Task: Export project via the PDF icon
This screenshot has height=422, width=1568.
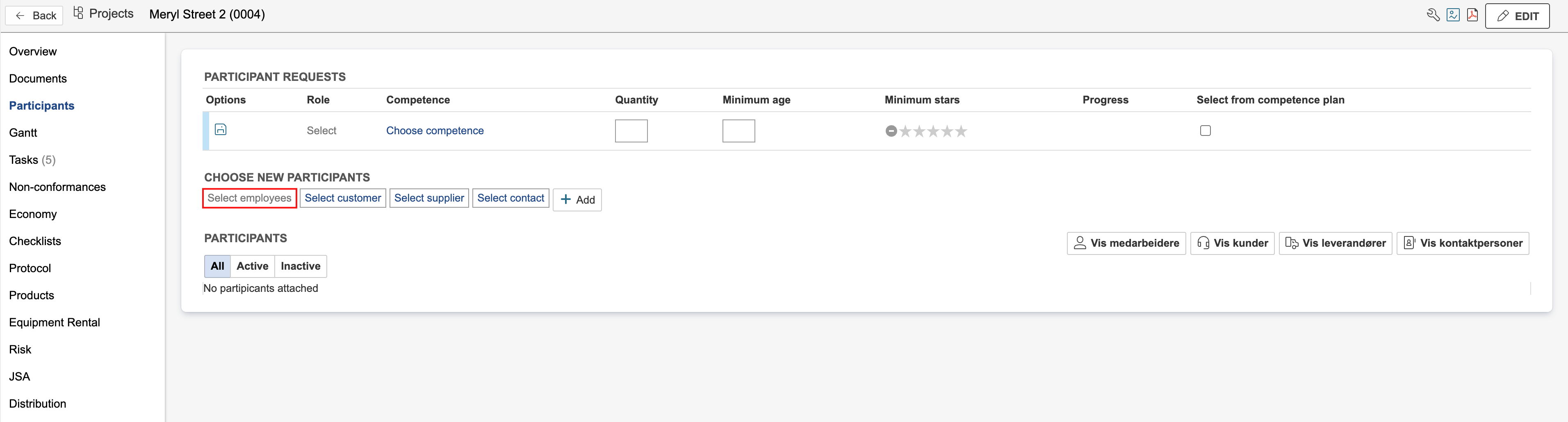Action: [1472, 15]
